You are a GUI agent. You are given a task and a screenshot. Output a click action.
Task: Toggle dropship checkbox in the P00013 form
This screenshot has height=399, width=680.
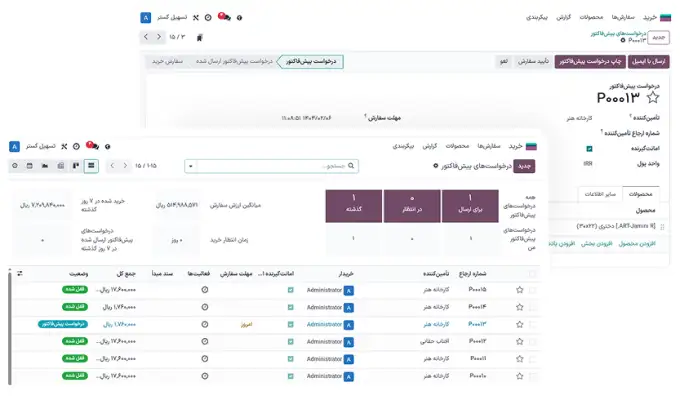point(589,149)
